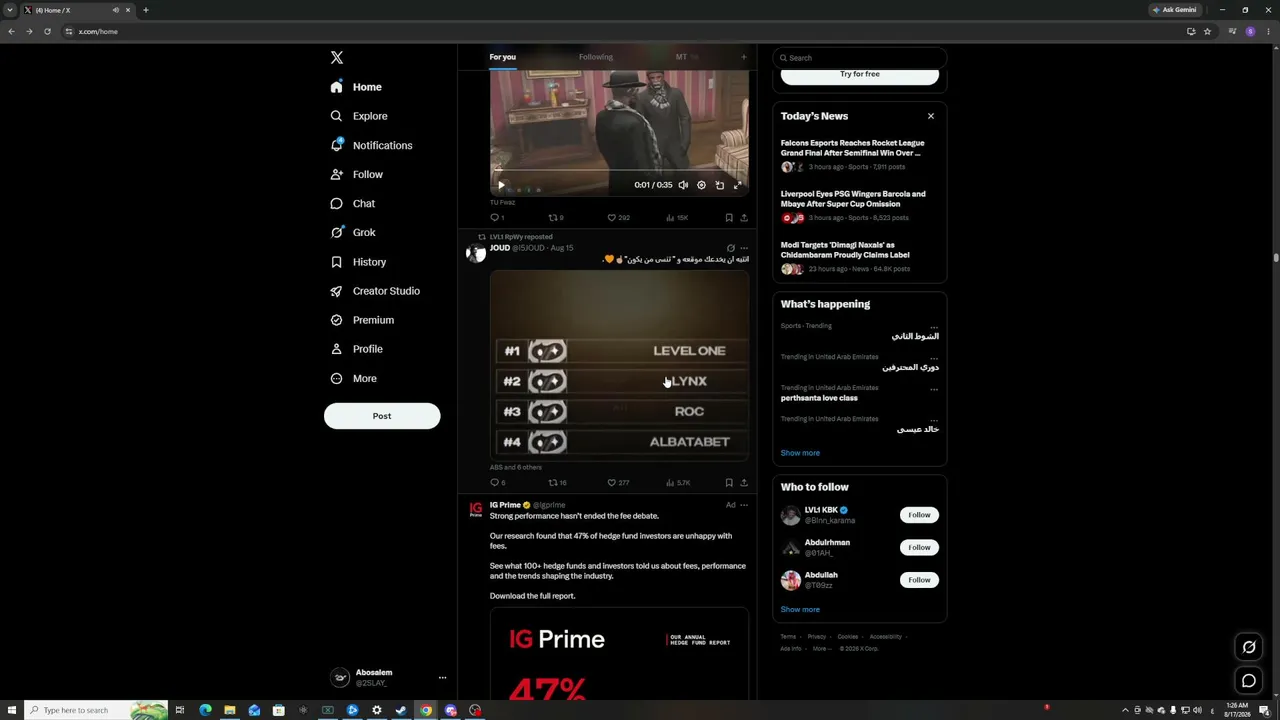Play the video in the top post
This screenshot has height=720, width=1280.
501,185
